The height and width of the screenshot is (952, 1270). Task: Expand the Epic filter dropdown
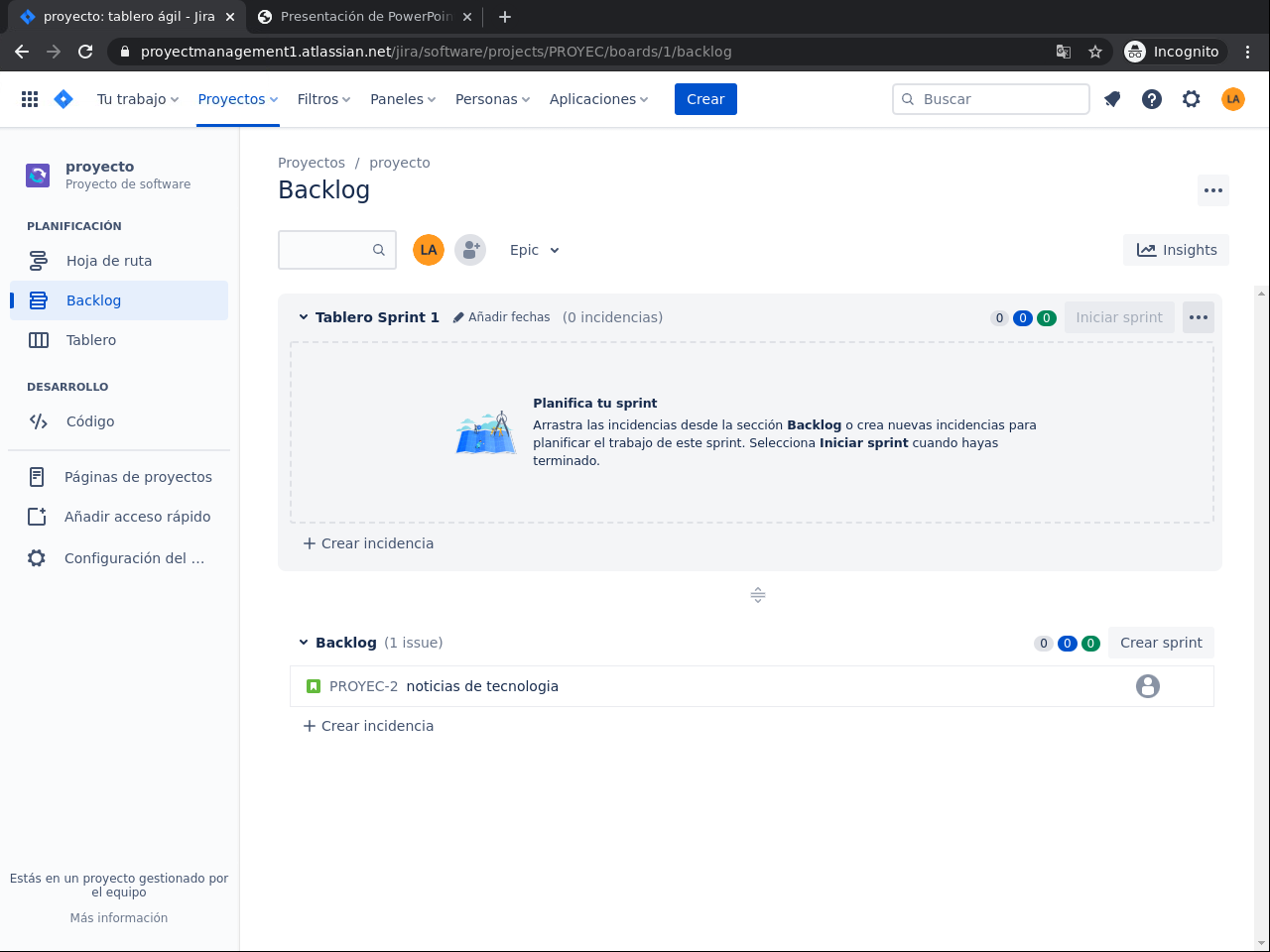(535, 250)
